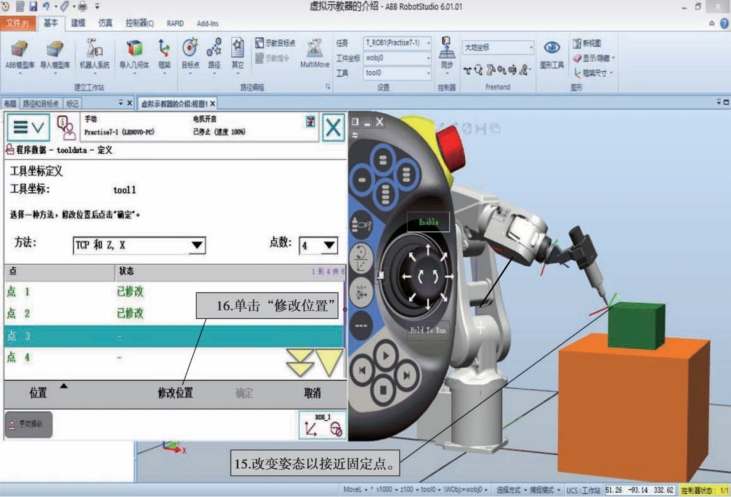731x497 pixels.
Task: Click the double yellow page-down arrow
Action: [299, 363]
